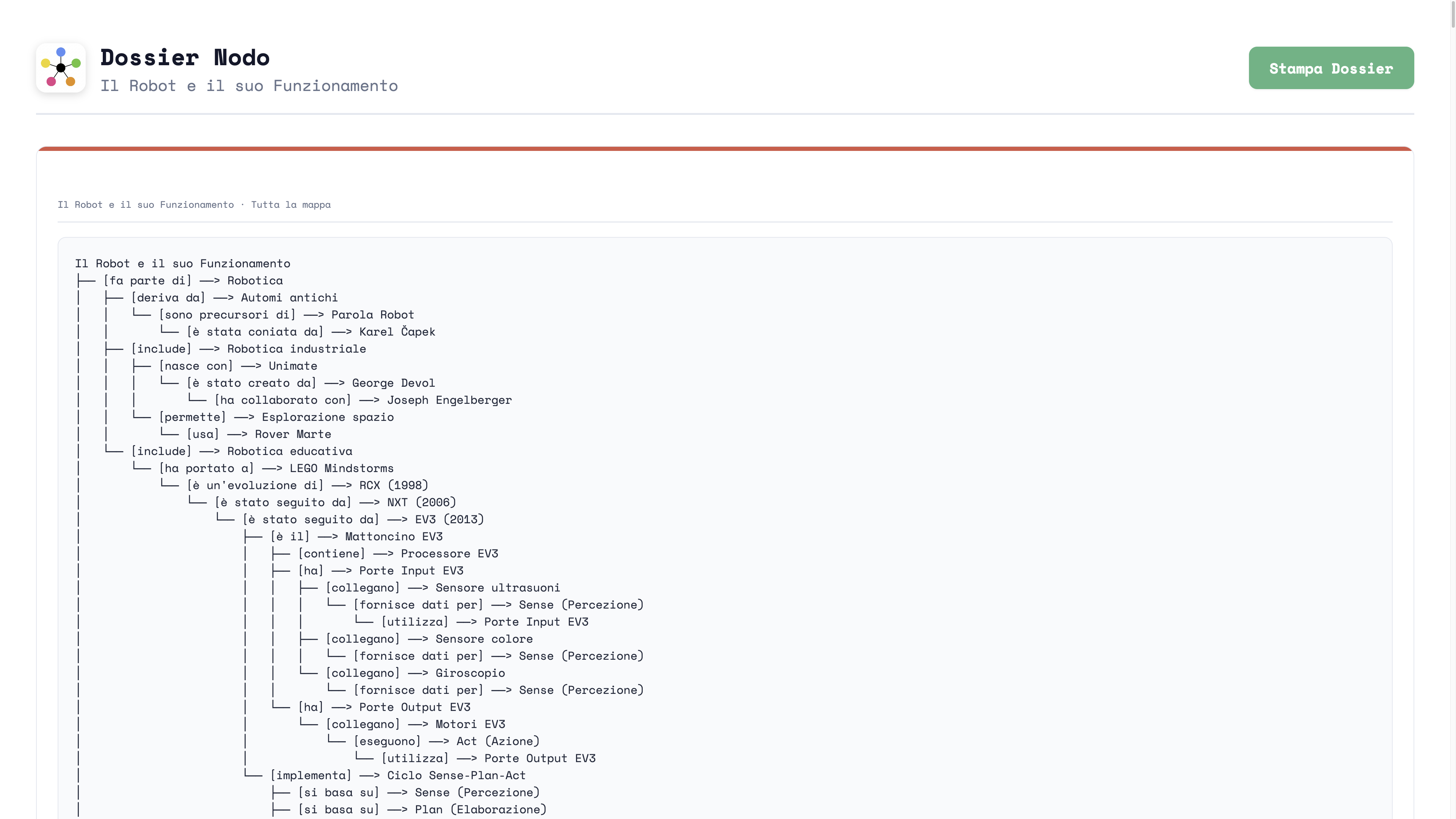Click the breadcrumb 'Il Robot e il suo Funzionamento'
The height and width of the screenshot is (819, 1456).
pyautogui.click(x=146, y=205)
